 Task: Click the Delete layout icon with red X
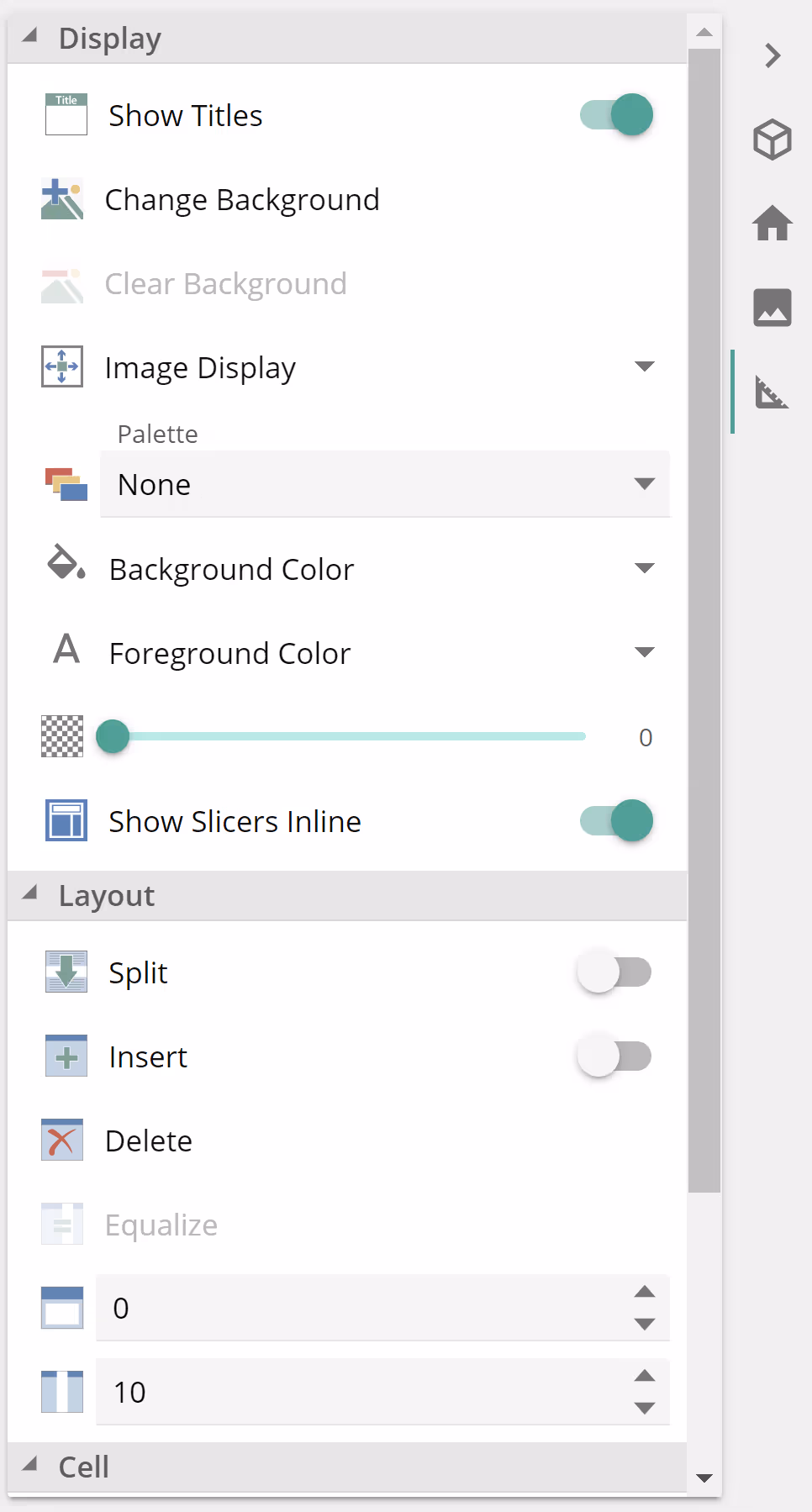click(62, 1141)
